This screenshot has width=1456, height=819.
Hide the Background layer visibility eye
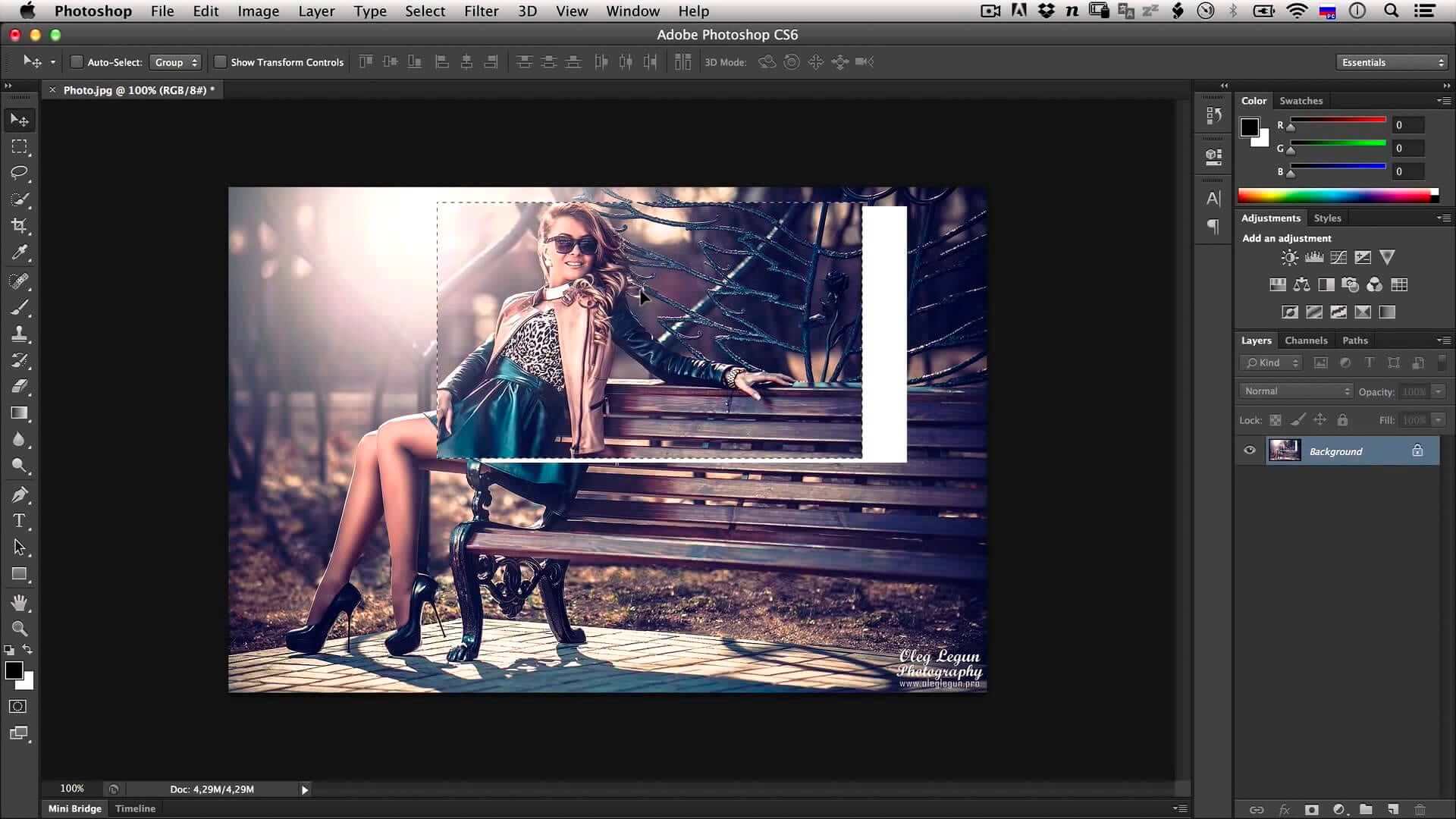click(1250, 450)
